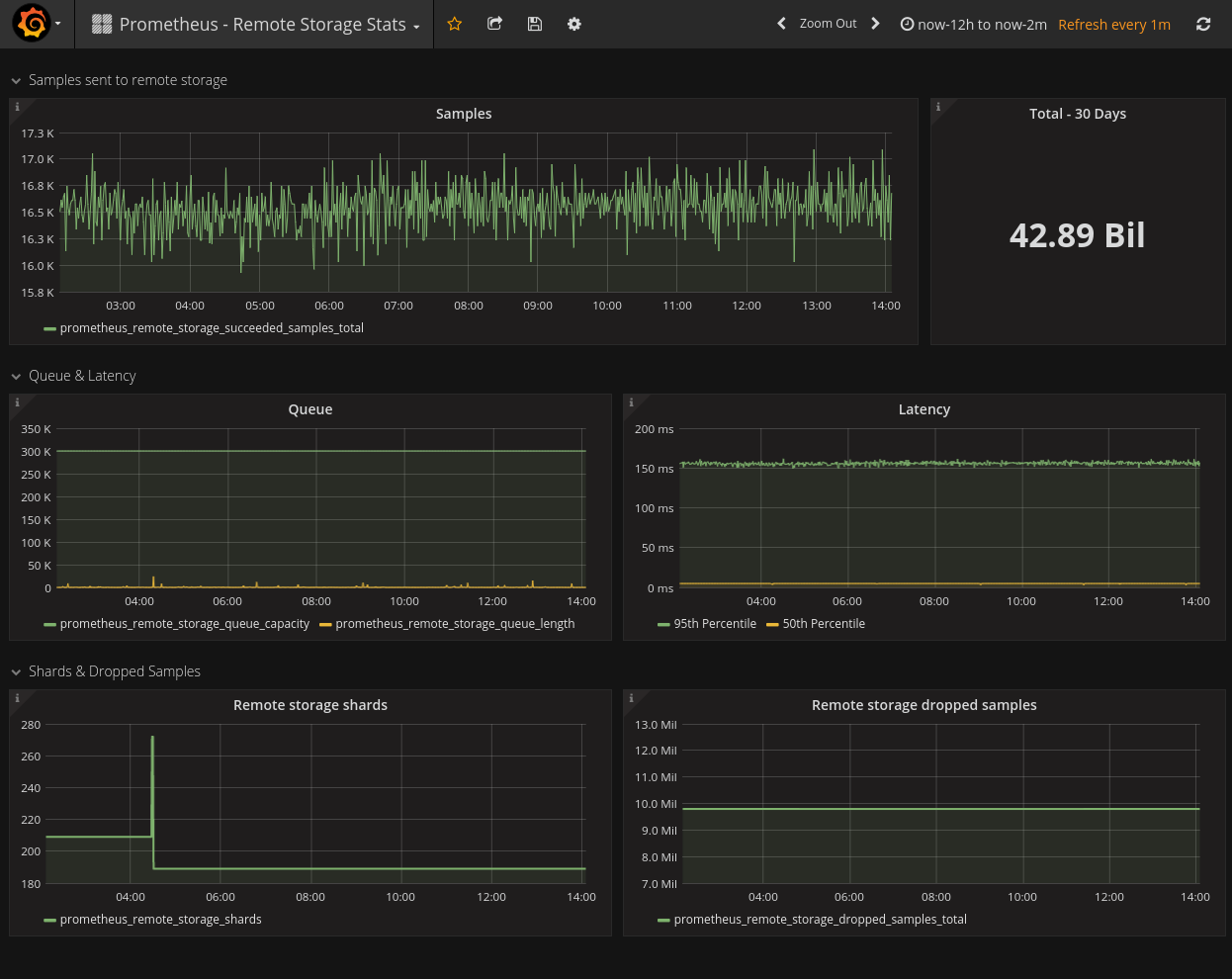Click the queue_length legend color swatch
Viewport: 1232px width, 979px height.
(325, 625)
